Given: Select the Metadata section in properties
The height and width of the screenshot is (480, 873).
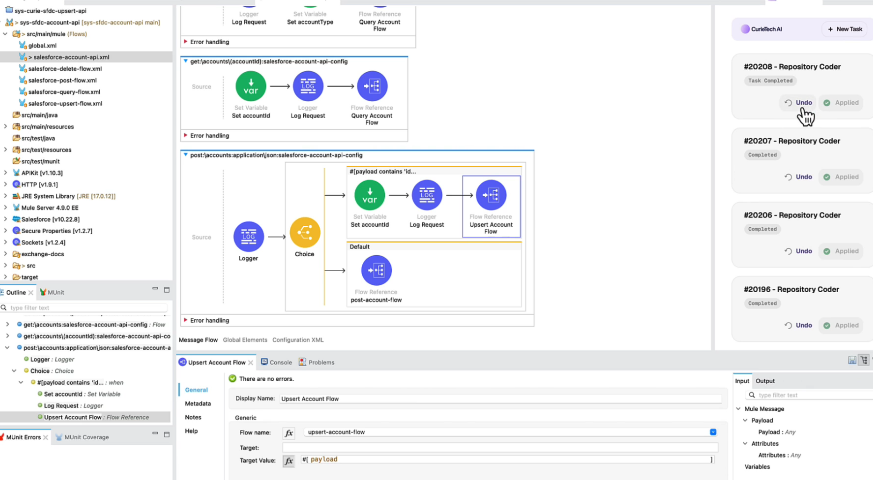Looking at the screenshot, I should pos(198,404).
